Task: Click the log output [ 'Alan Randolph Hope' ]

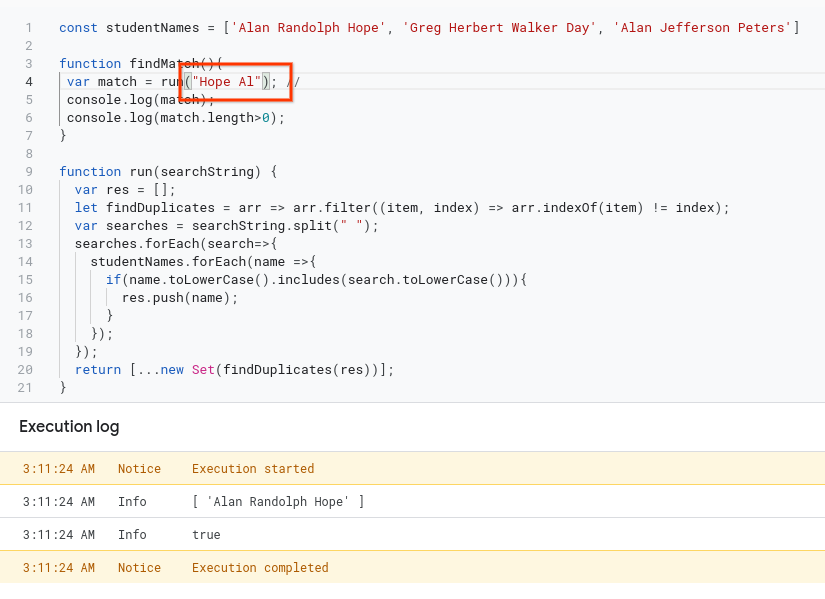Action: (278, 502)
